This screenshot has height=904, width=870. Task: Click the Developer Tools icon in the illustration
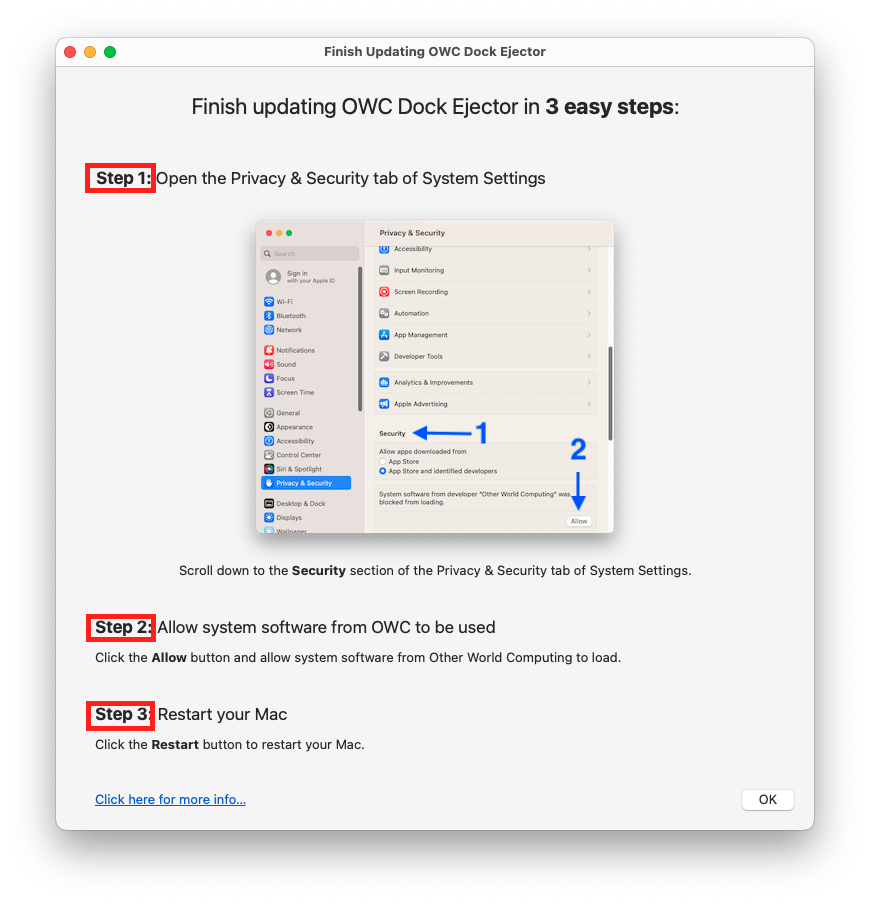tap(384, 356)
